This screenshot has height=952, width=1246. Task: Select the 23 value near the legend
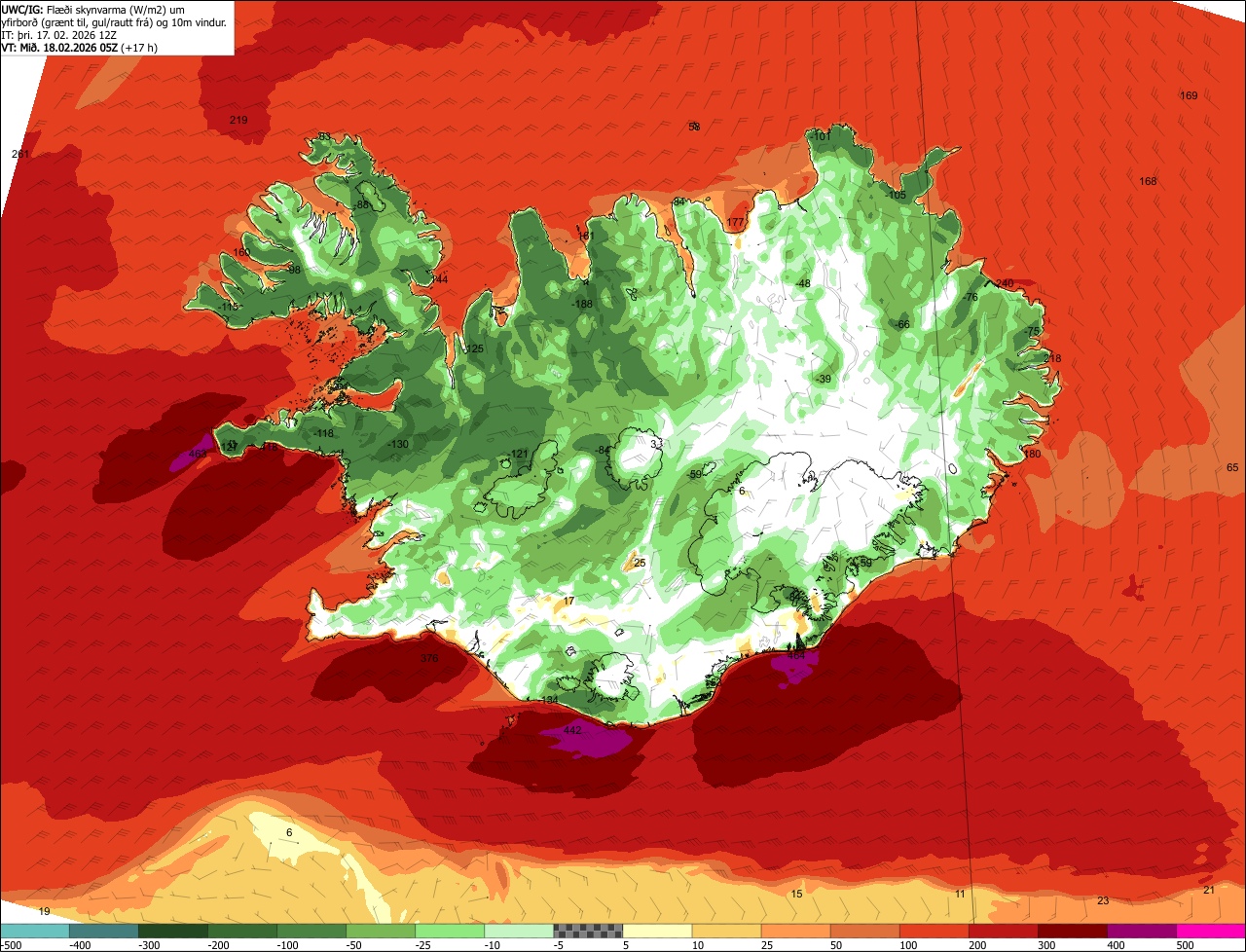tap(1103, 900)
